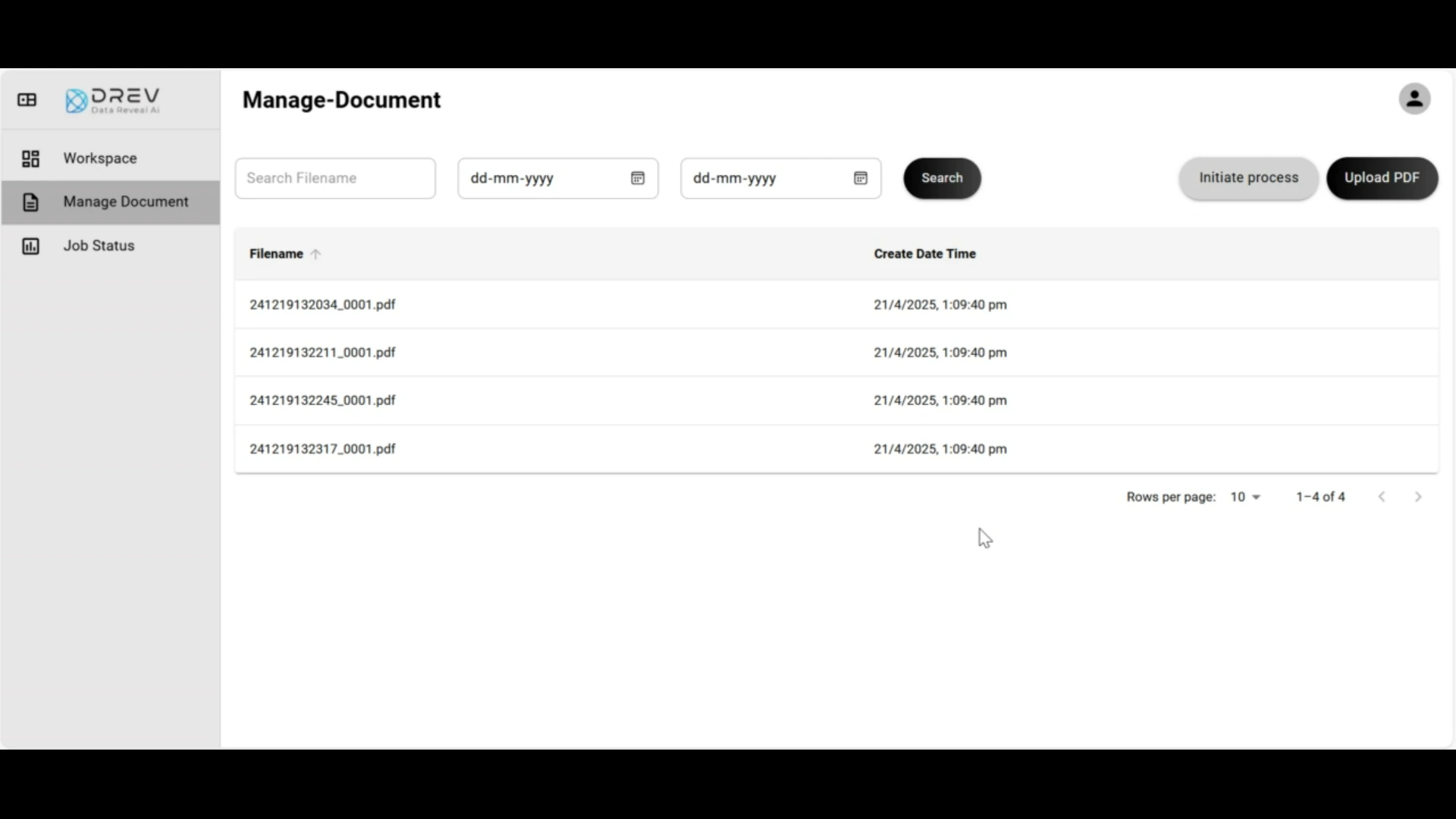Expand Rows per page dropdown

[x=1245, y=497]
